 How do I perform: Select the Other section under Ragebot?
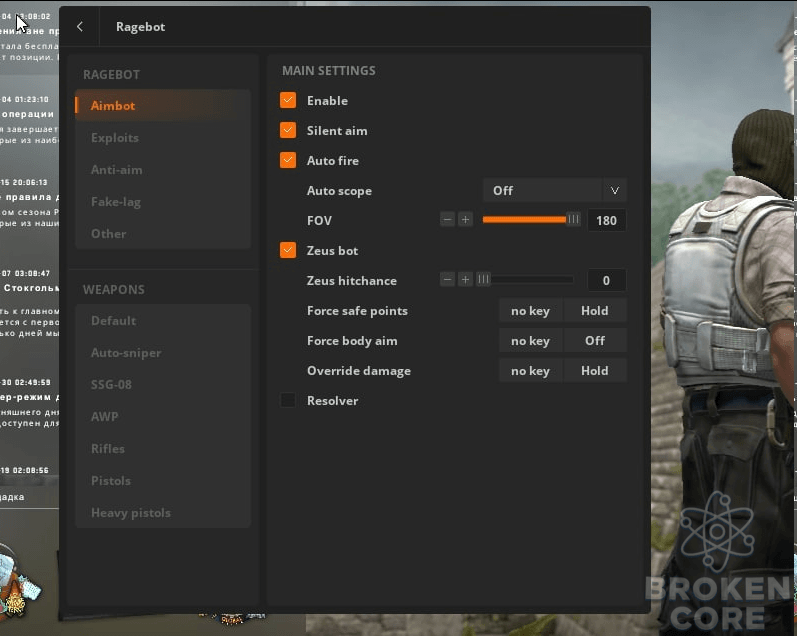click(163, 234)
